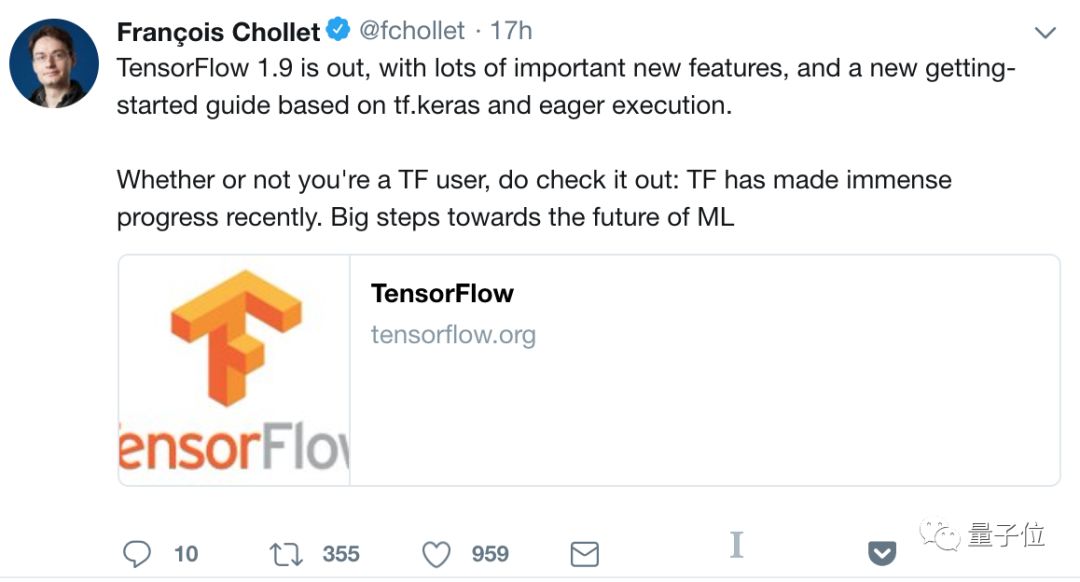This screenshot has width=1080, height=582.
Task: Visit the @fchollet handle link
Action: 411,31
